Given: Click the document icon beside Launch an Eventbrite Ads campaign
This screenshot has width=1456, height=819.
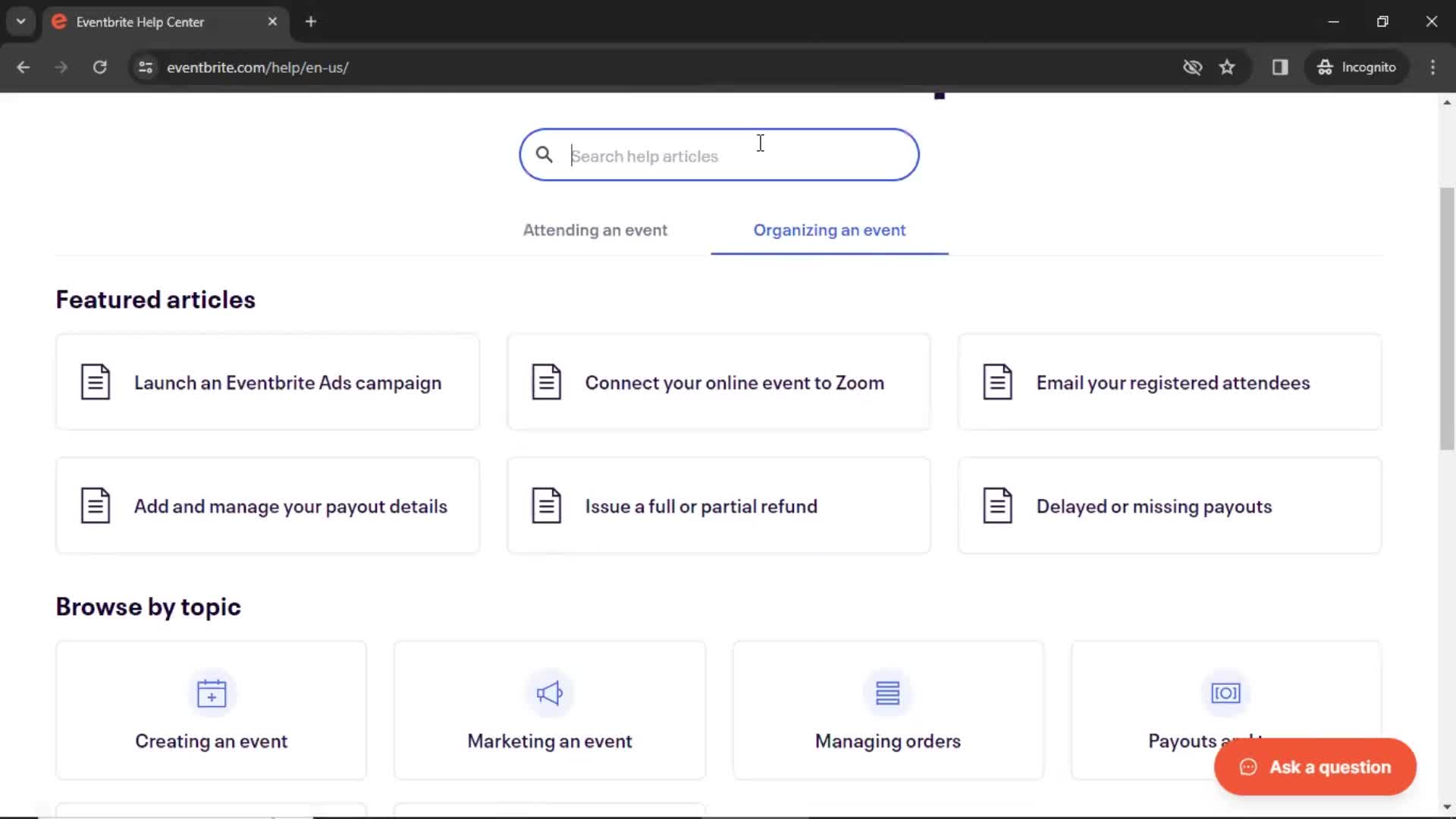Looking at the screenshot, I should click(x=96, y=382).
